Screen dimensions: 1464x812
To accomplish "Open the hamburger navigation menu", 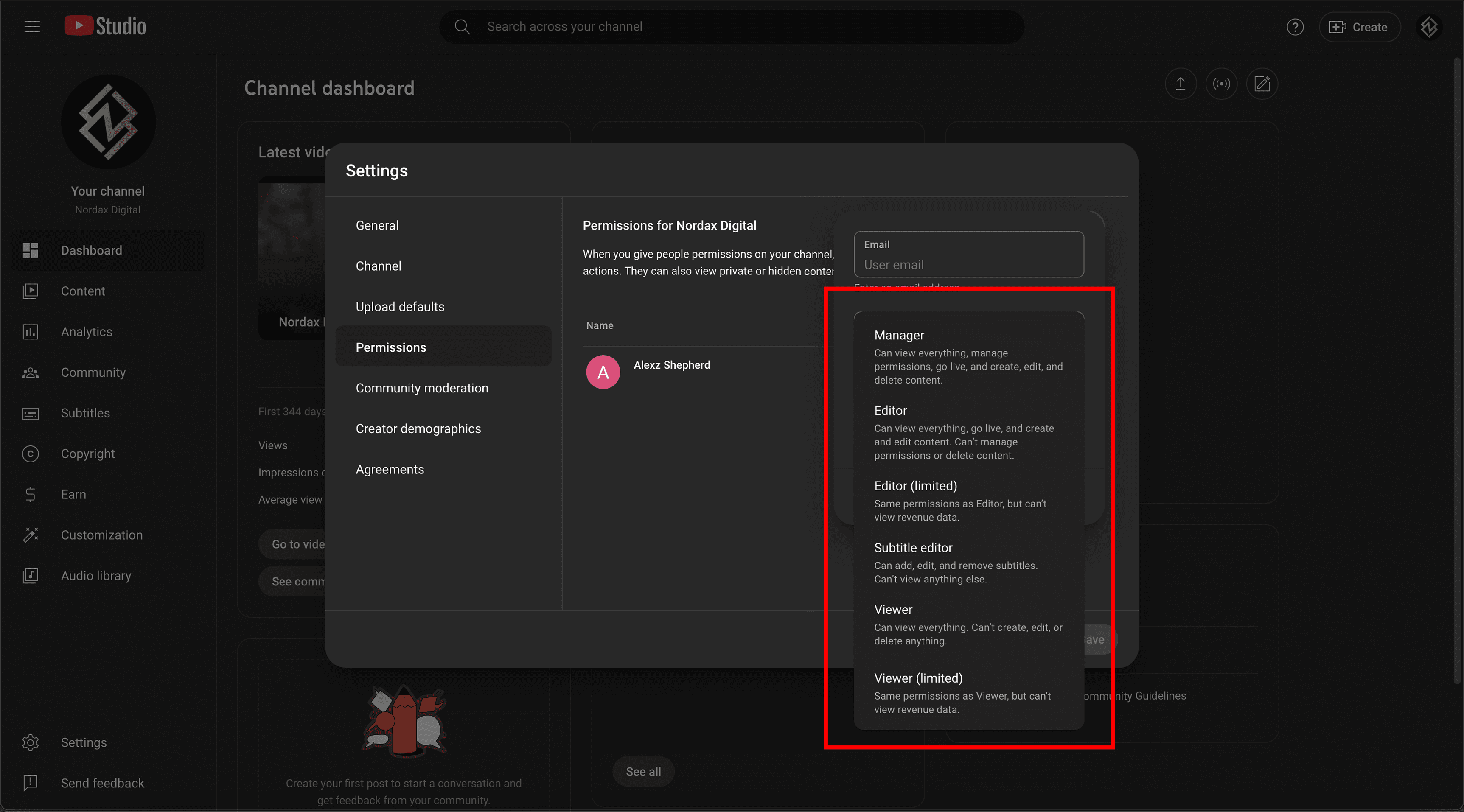I will [31, 26].
